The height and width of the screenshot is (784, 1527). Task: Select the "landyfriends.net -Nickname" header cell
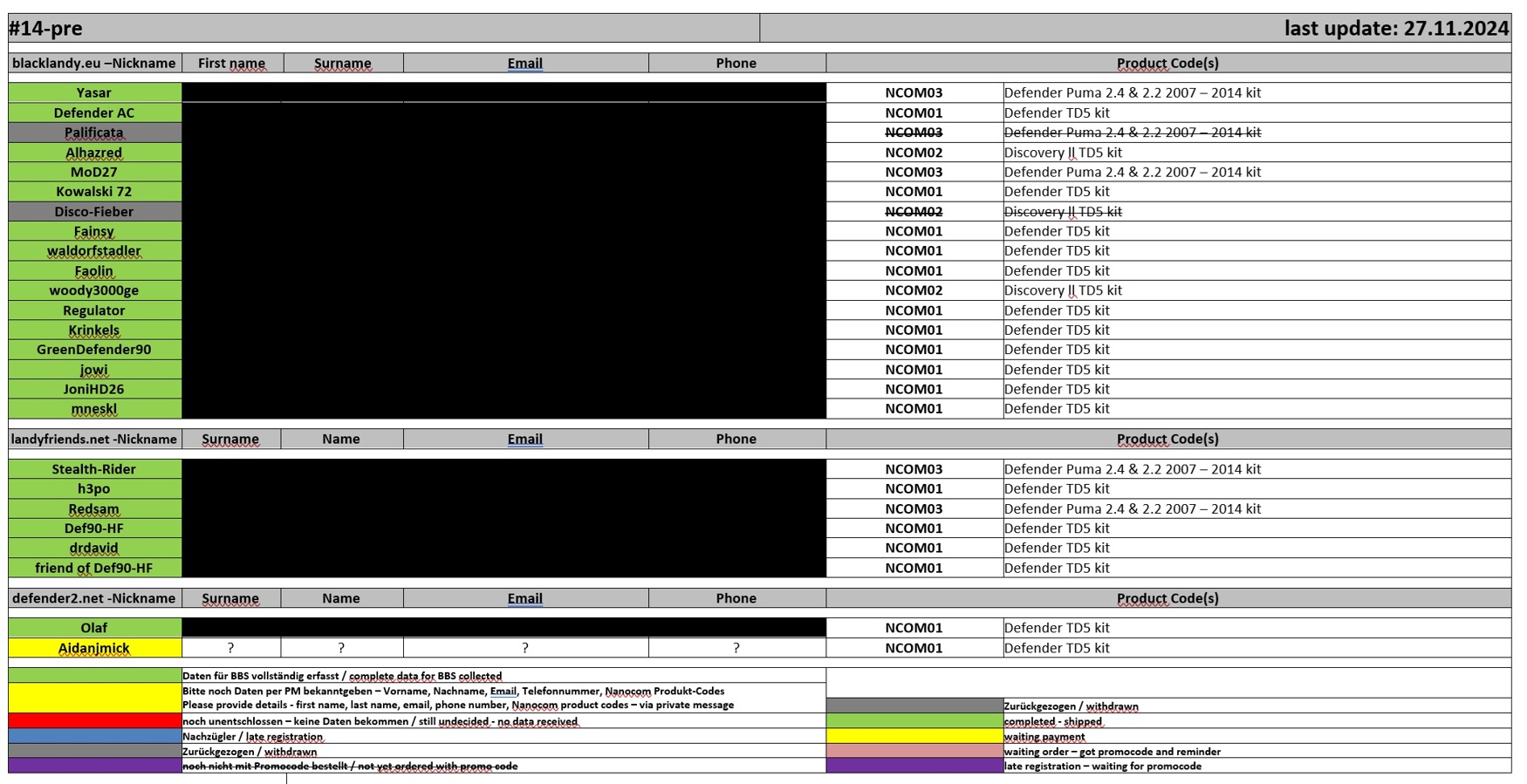pos(94,439)
